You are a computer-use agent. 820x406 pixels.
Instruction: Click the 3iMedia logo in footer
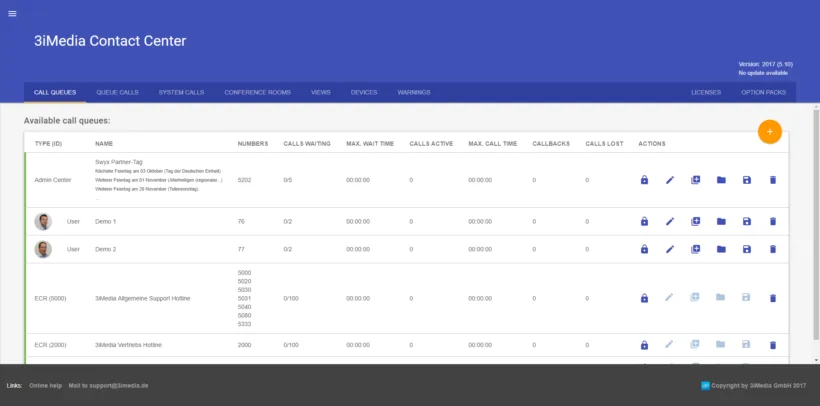point(705,386)
